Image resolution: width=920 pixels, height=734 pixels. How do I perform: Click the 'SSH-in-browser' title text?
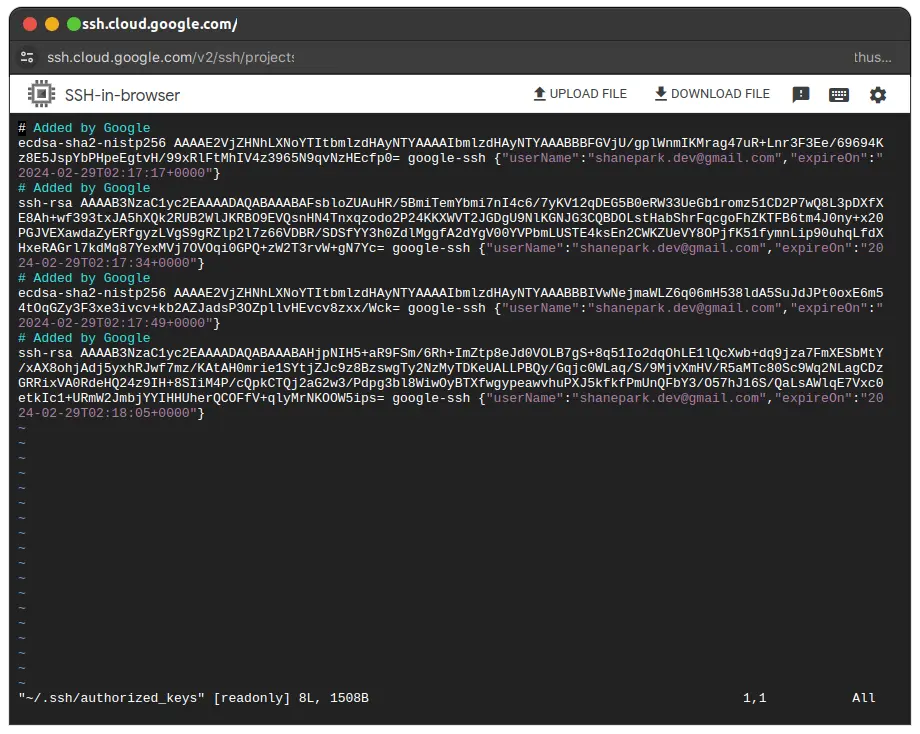pos(122,95)
